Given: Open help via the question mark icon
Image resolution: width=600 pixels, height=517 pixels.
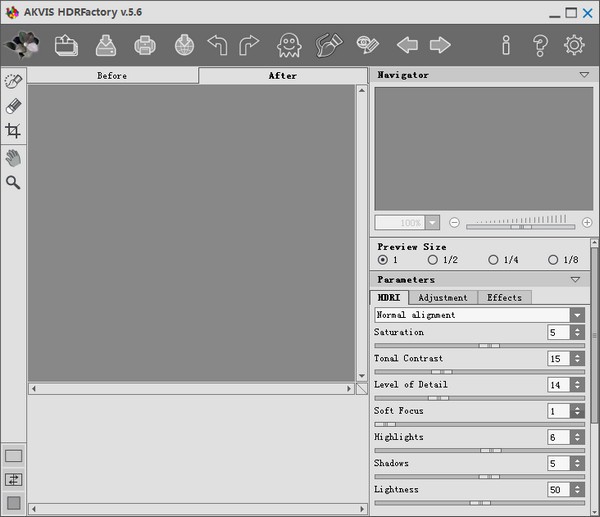Looking at the screenshot, I should (540, 46).
